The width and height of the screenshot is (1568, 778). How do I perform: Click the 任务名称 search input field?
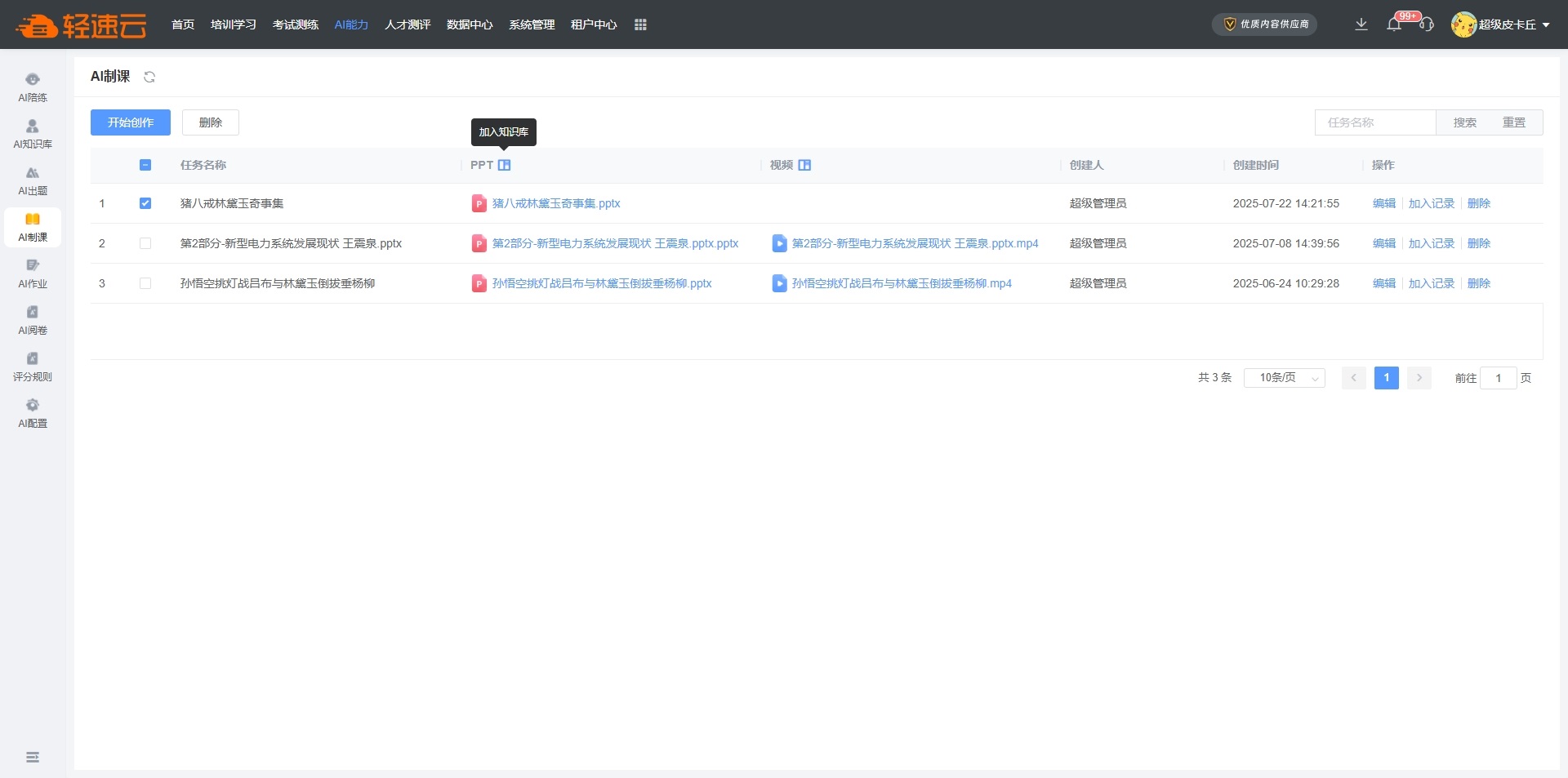click(x=1375, y=122)
